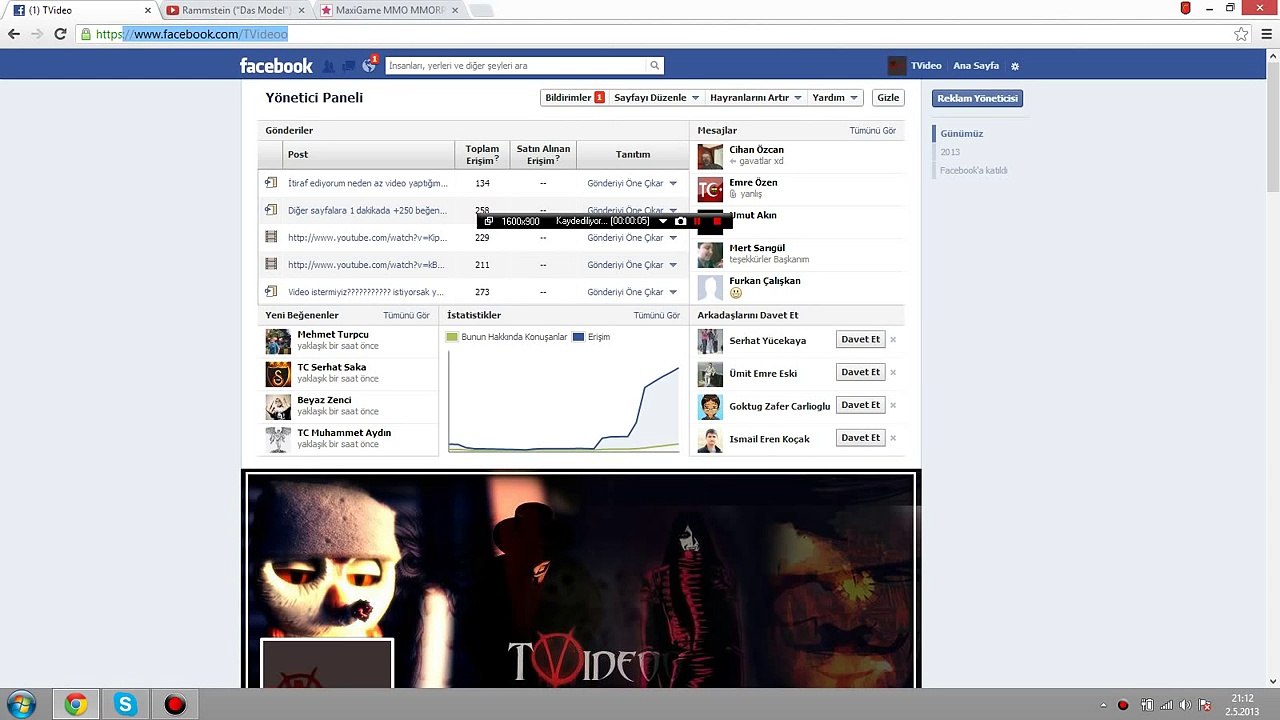
Task: Switch to the MaxiGame MMO tab
Action: click(390, 10)
